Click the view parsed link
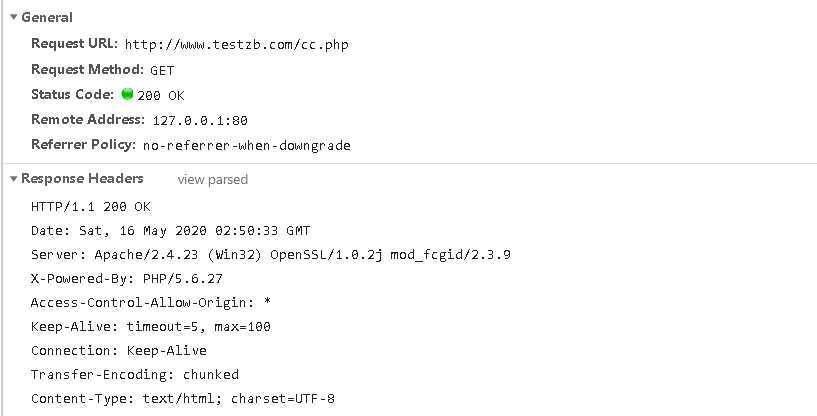This screenshot has height=416, width=817. coord(213,179)
